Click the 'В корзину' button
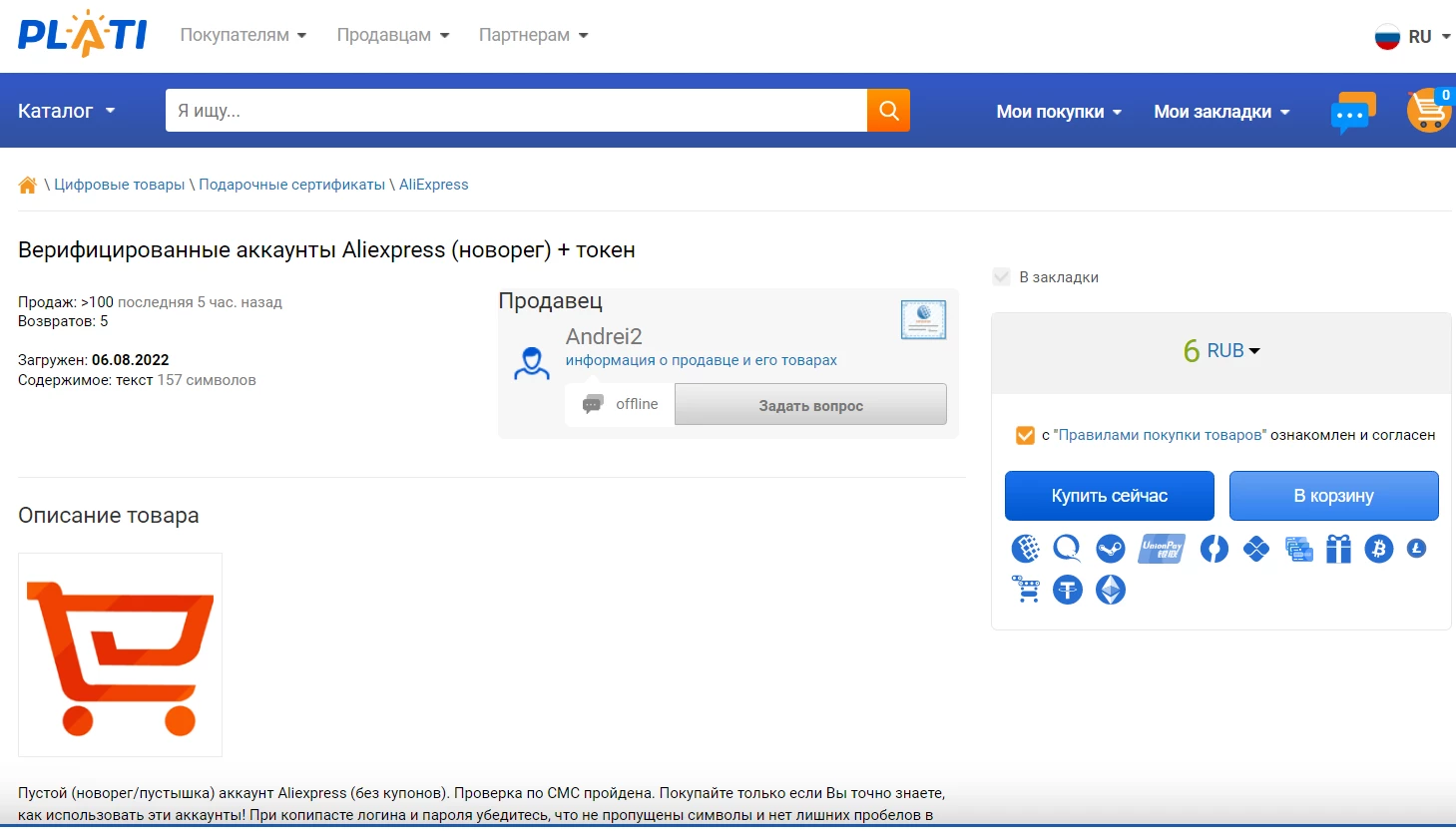Viewport: 1456px width, 831px height. click(x=1334, y=496)
